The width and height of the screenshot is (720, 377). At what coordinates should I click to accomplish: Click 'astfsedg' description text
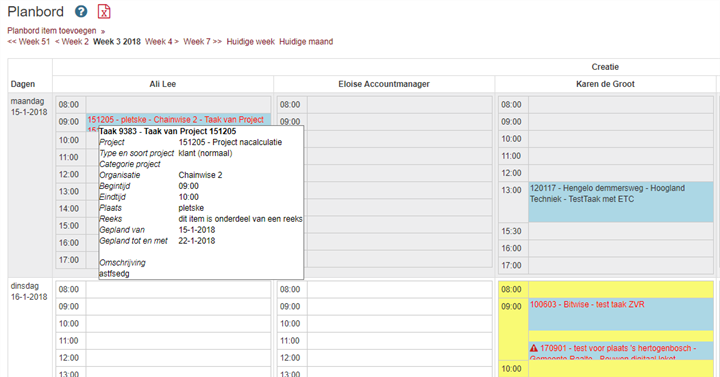pyautogui.click(x=114, y=274)
